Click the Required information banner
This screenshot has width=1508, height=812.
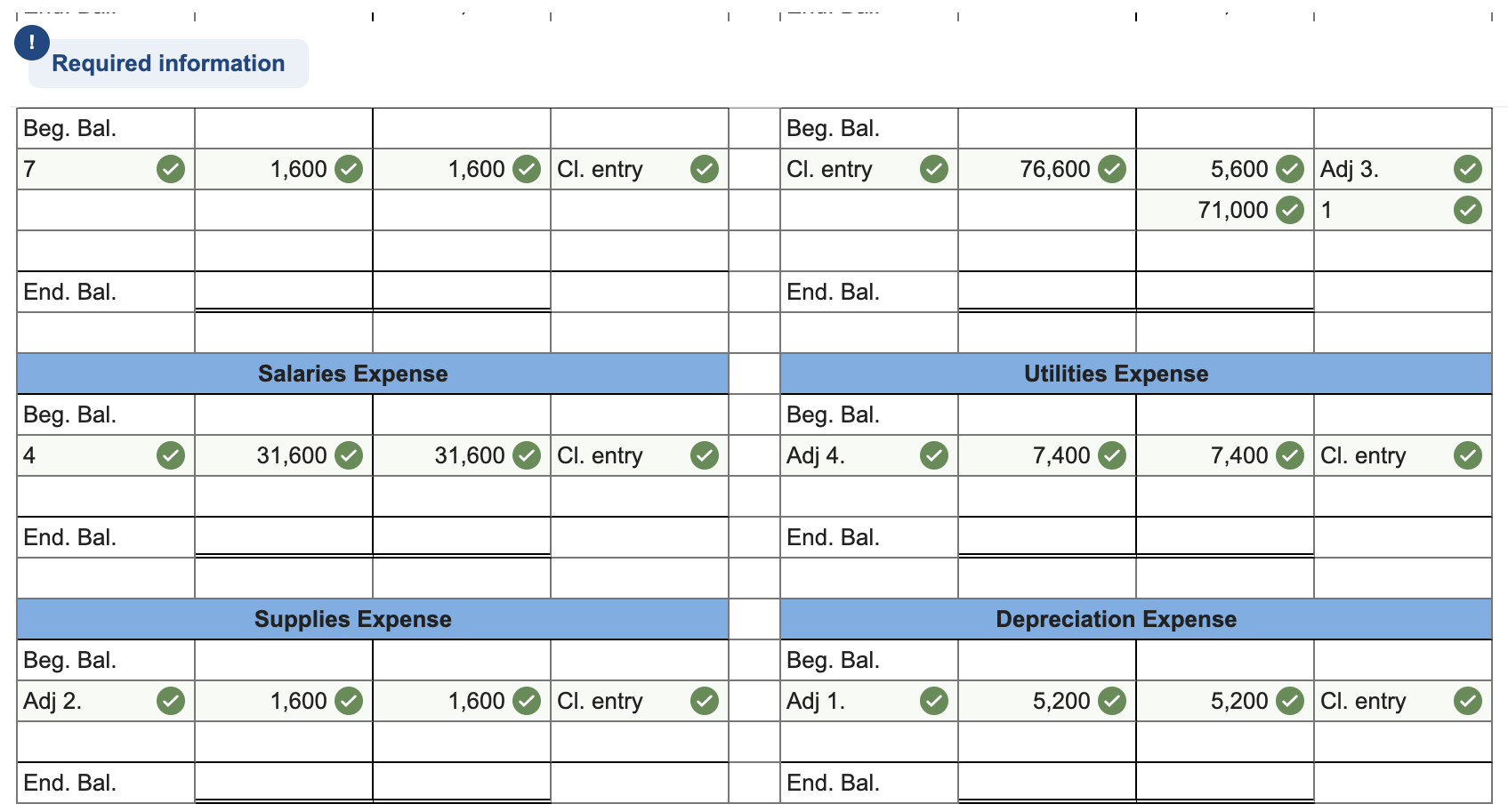click(x=167, y=63)
